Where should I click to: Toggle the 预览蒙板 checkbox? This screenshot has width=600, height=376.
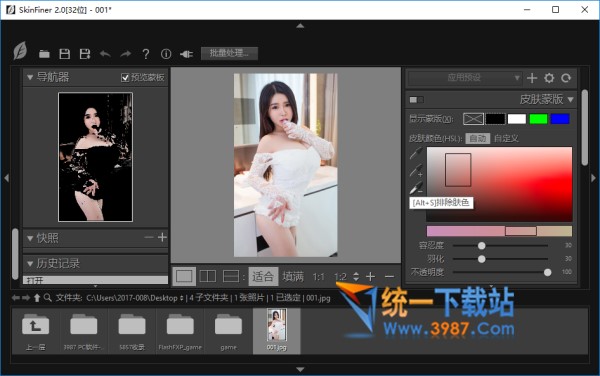click(x=125, y=78)
